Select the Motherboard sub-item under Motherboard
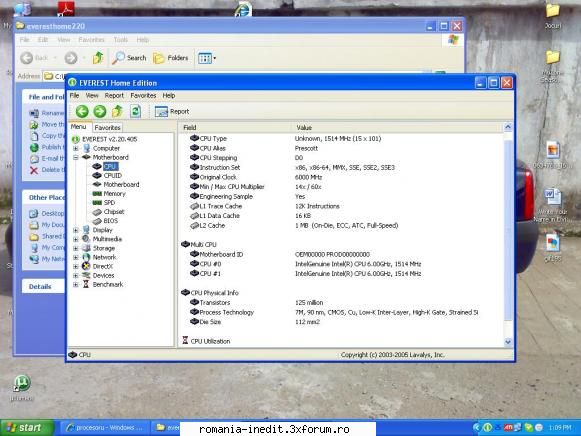Screen dimensions: 581x436 click(x=121, y=184)
